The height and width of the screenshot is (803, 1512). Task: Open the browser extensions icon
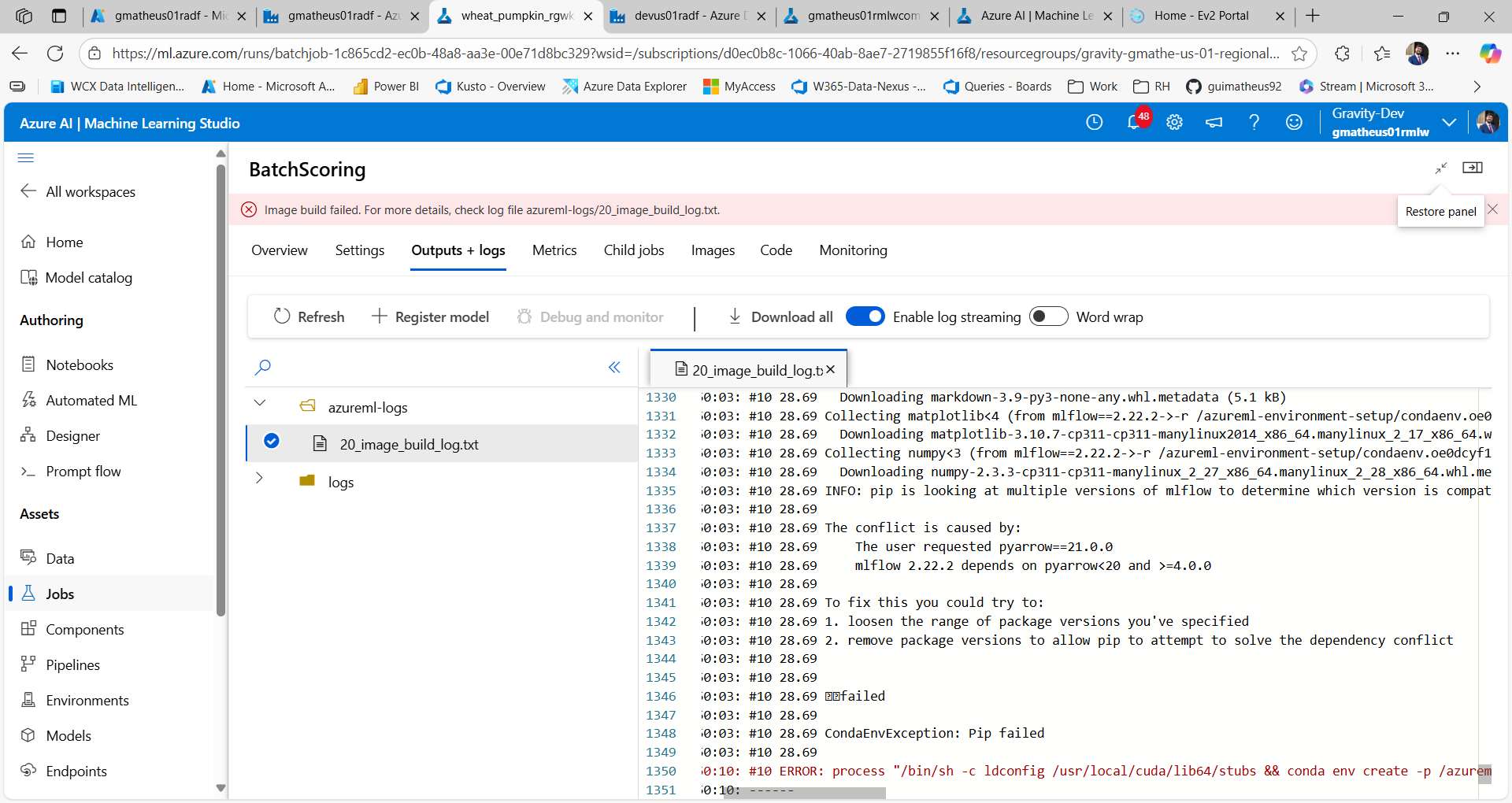click(x=1343, y=54)
